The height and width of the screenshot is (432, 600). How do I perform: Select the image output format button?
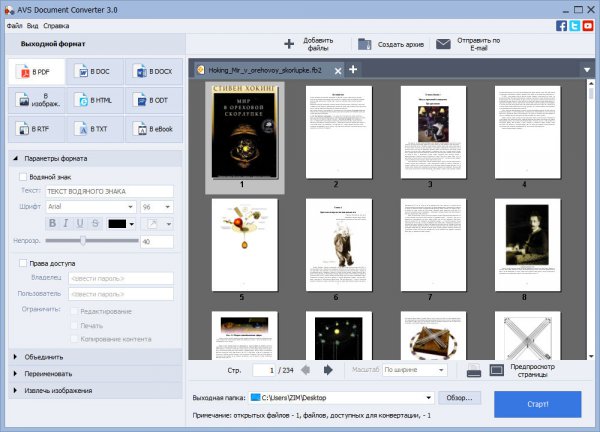pyautogui.click(x=37, y=100)
